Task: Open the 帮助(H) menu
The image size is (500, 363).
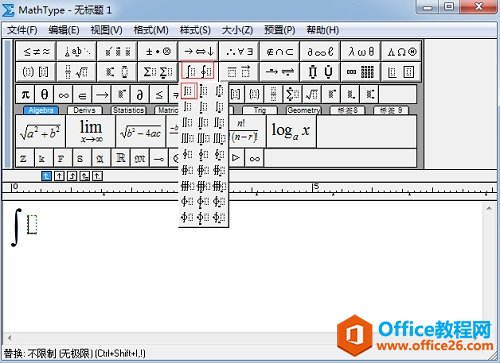Action: tap(323, 30)
